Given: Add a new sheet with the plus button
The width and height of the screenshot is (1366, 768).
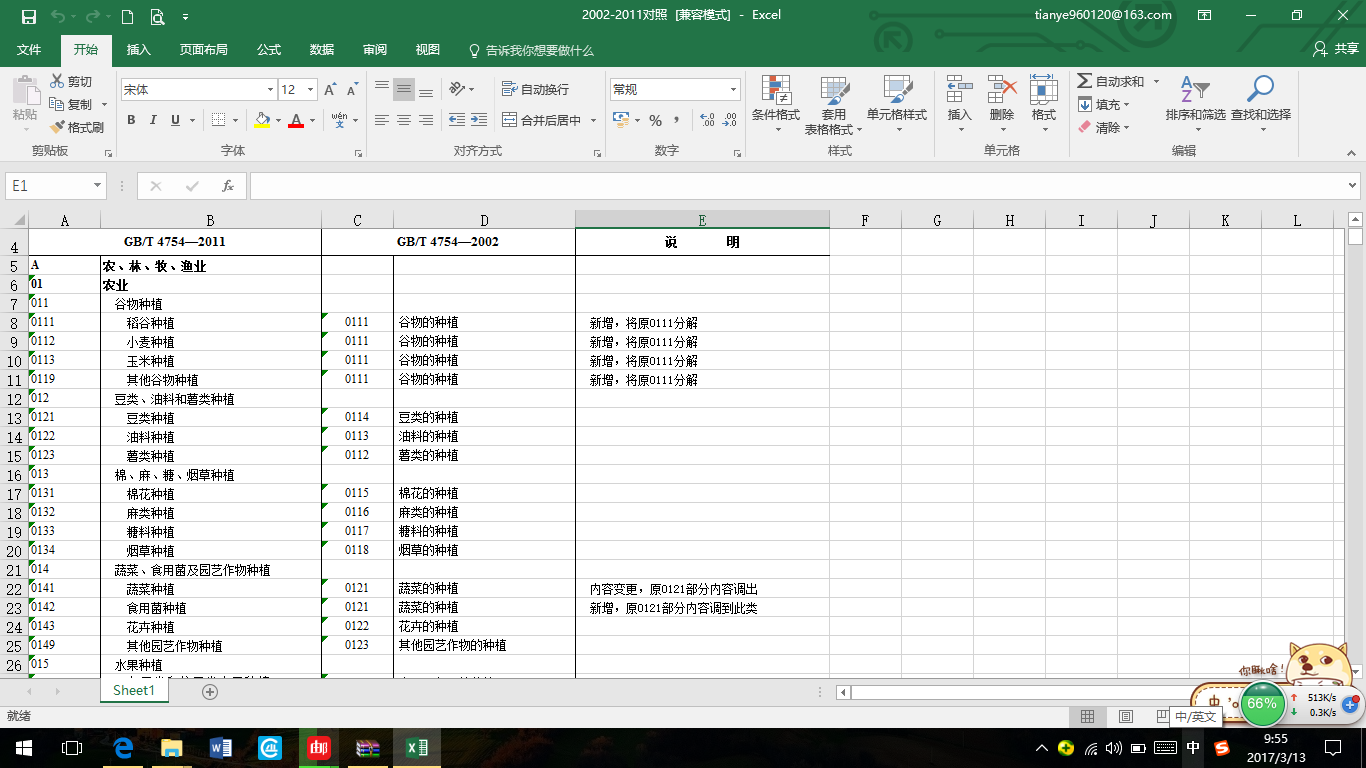Looking at the screenshot, I should point(210,691).
